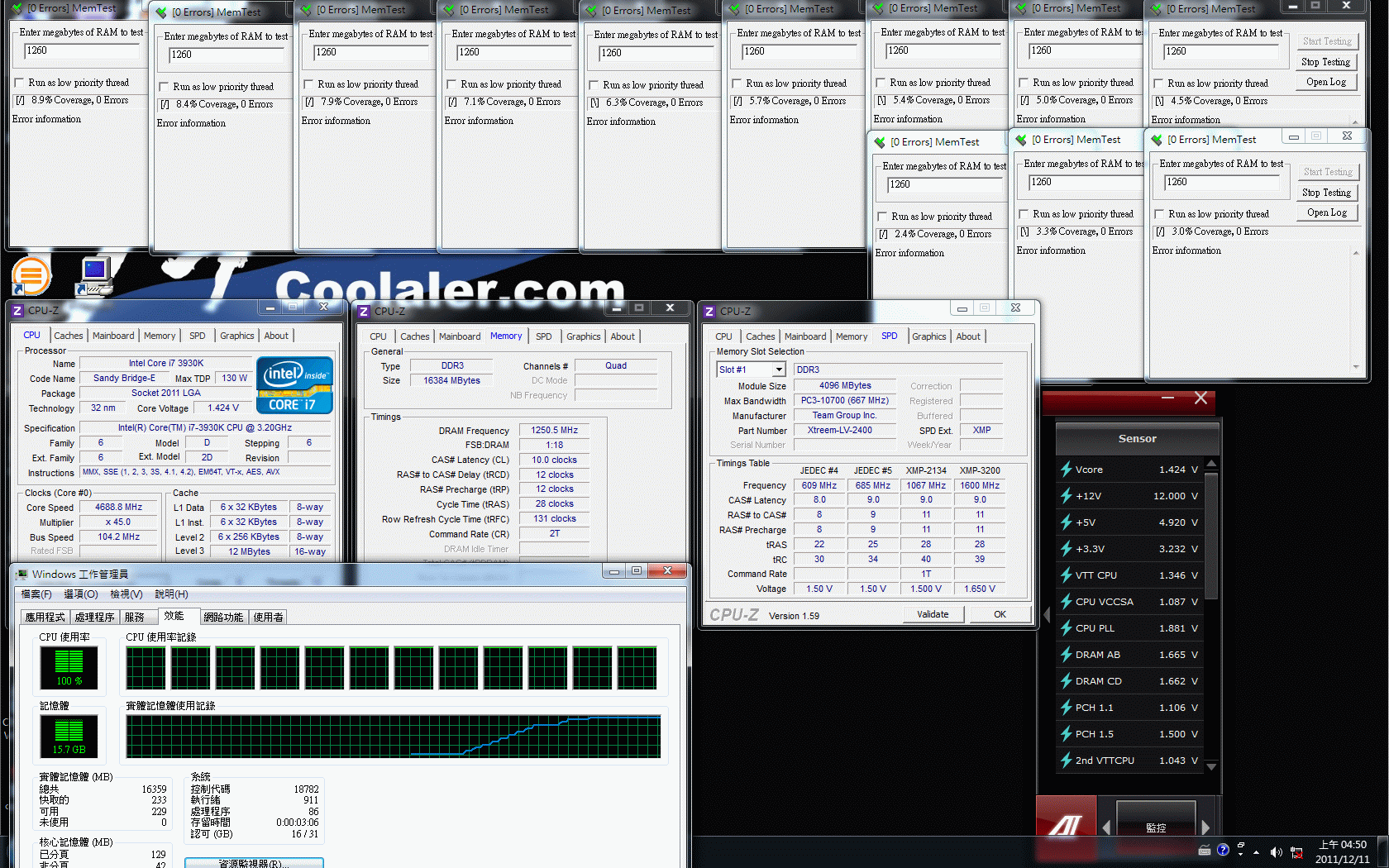Click the Task Manager title bar icon
1389x868 pixels.
point(21,574)
